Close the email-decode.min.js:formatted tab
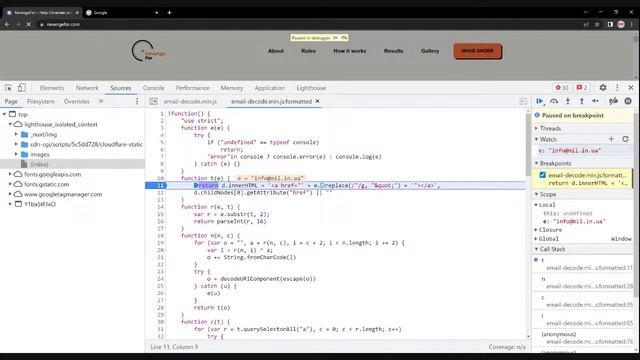Screen dimensions: 640x360 (x=317, y=101)
